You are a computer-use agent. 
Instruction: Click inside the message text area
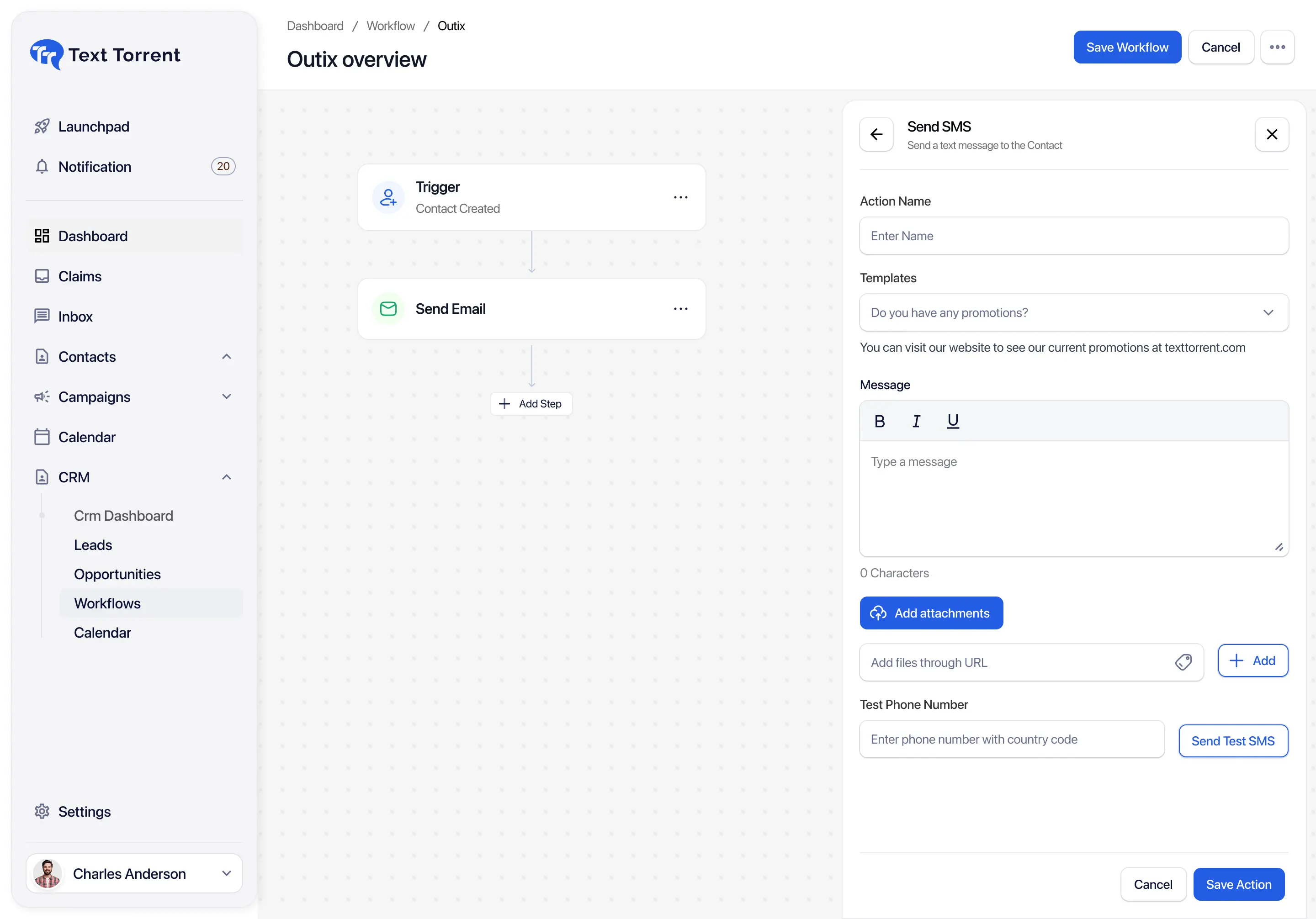click(1073, 498)
